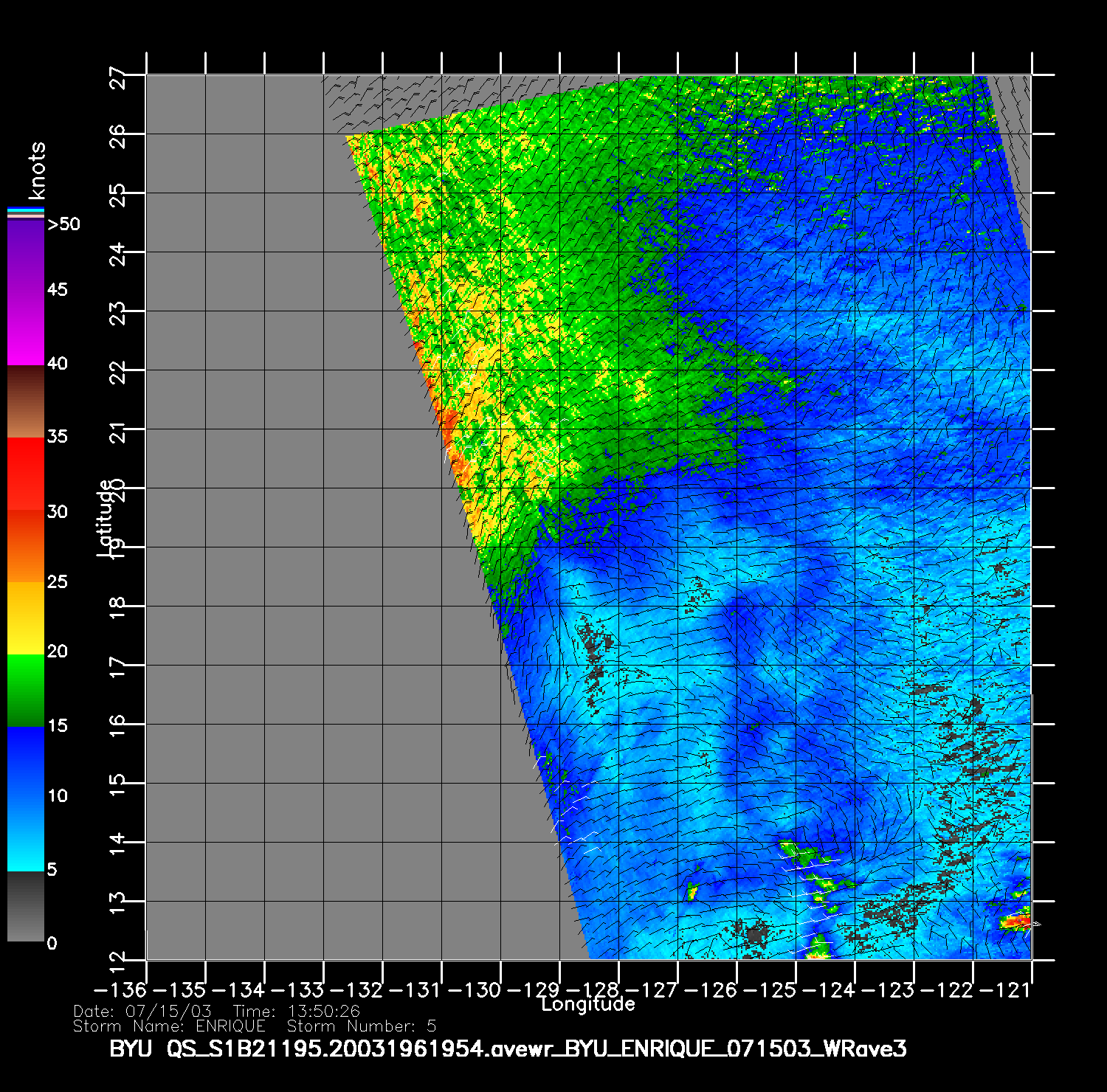Click the 'Storm Number: 5' text
Screen dimensions: 1107x1092
click(362, 1026)
